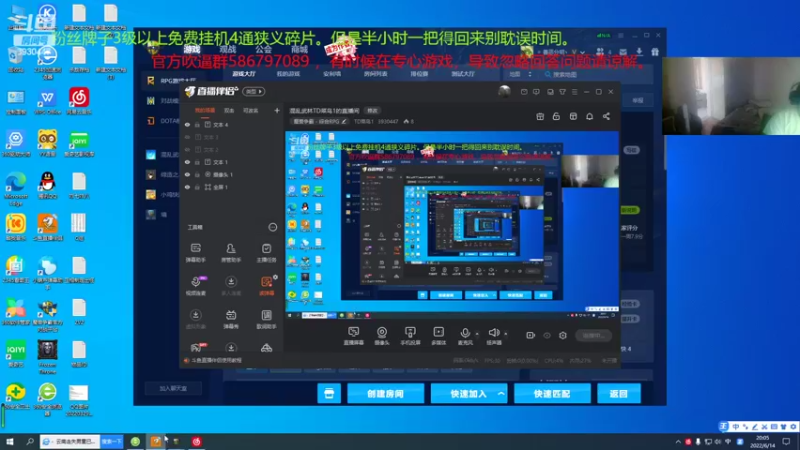The height and width of the screenshot is (450, 800).
Task: Add a 多媒体 media source
Action: tap(438, 336)
